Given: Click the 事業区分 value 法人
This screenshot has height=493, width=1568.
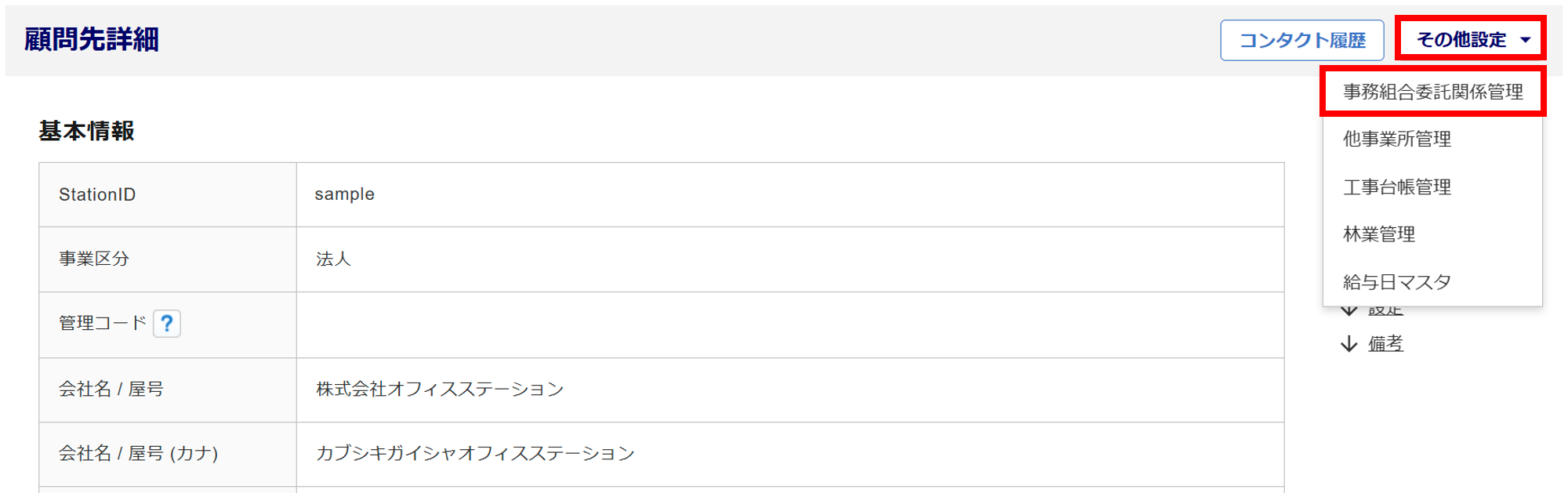Looking at the screenshot, I should point(333,259).
